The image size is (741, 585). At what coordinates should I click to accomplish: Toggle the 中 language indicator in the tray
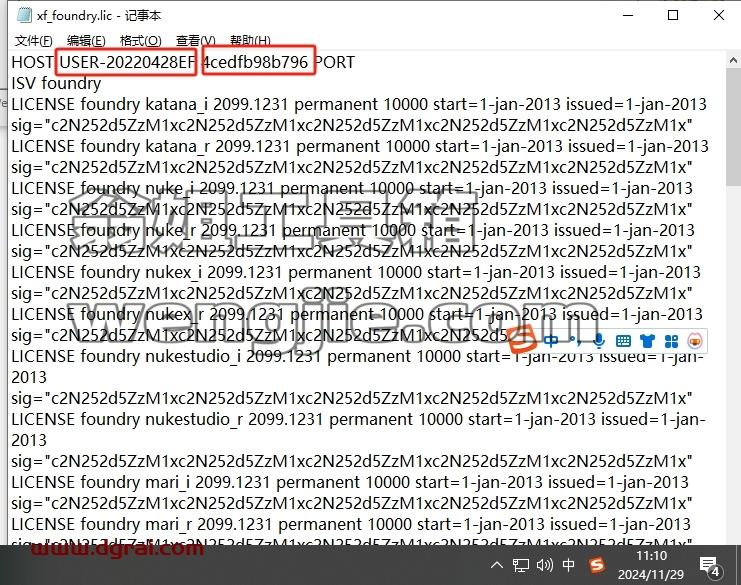click(x=569, y=565)
